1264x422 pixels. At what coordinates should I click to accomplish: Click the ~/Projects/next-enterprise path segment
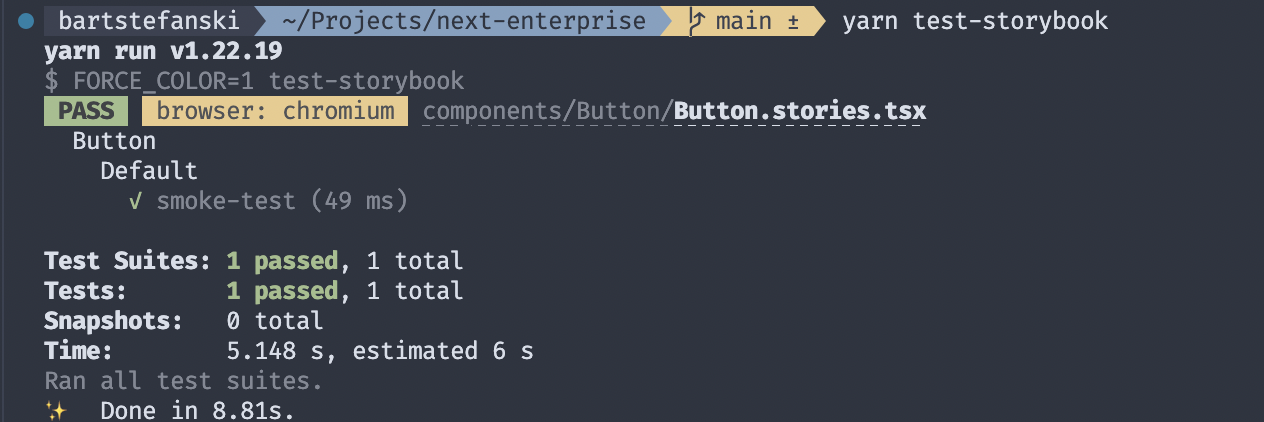(459, 21)
